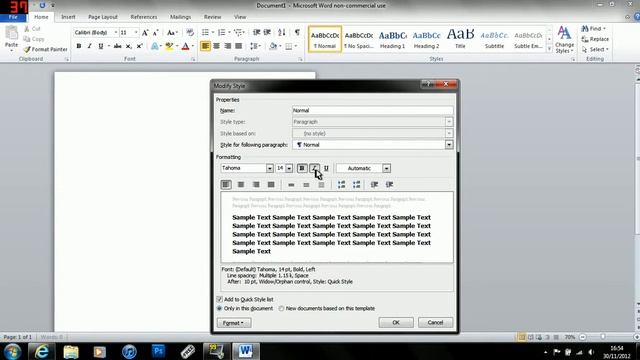Screen dimensions: 640x360
Task: Open the Tahoma font dropdown
Action: click(269, 168)
